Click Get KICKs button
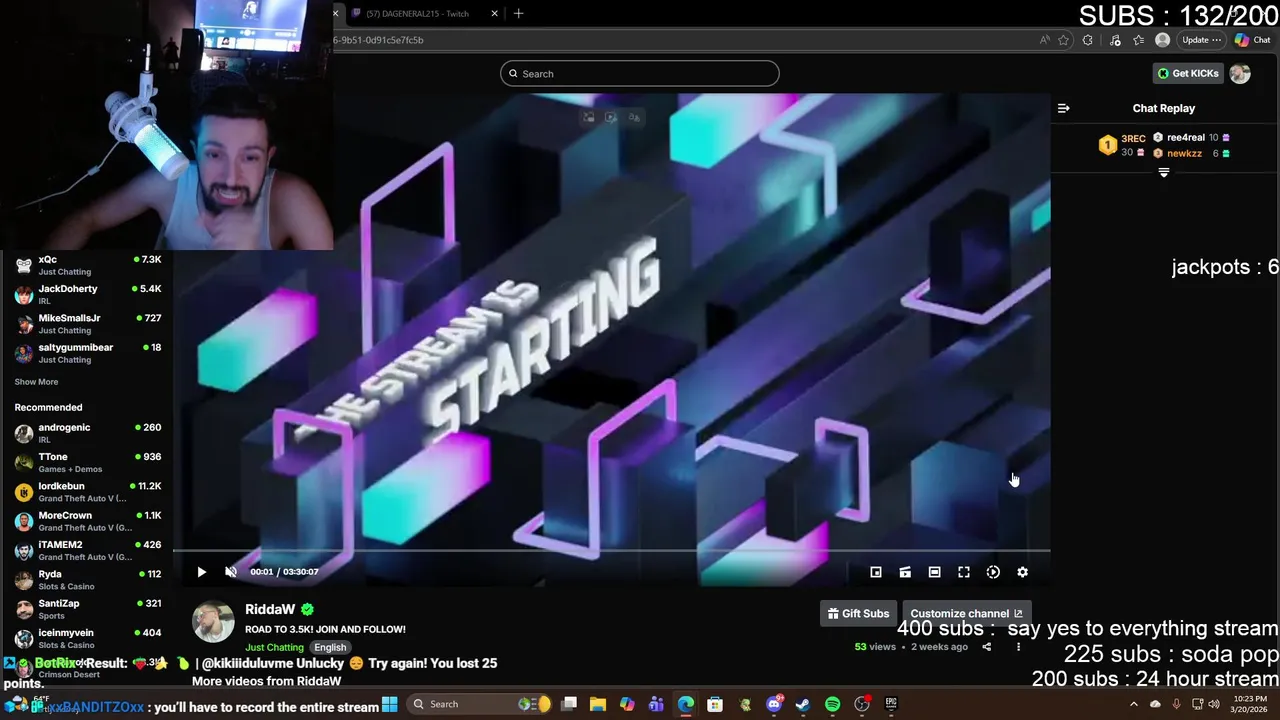The image size is (1280, 720). (1188, 73)
